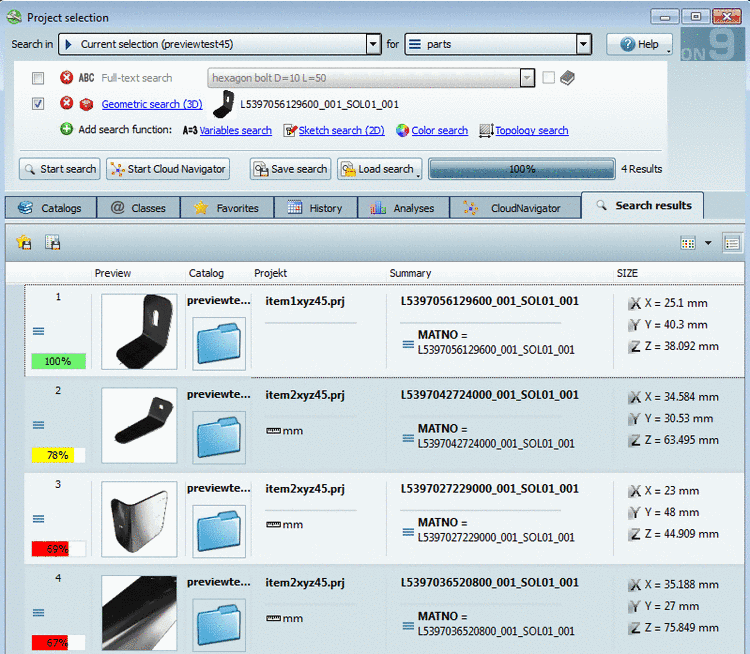Click the X dimension icon of 25.1 mm
Viewport: 750px width, 654px height.
pyautogui.click(x=634, y=303)
